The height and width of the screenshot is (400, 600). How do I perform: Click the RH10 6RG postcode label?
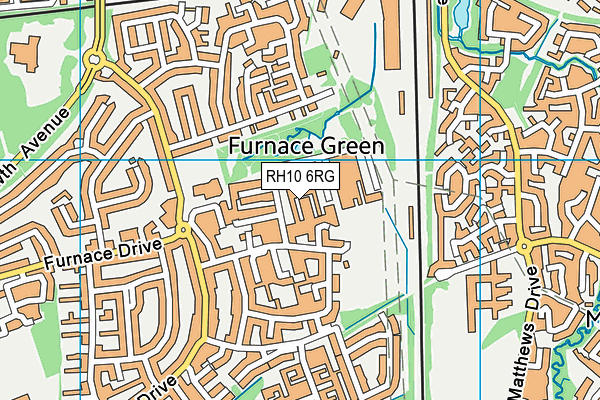[x=300, y=176]
